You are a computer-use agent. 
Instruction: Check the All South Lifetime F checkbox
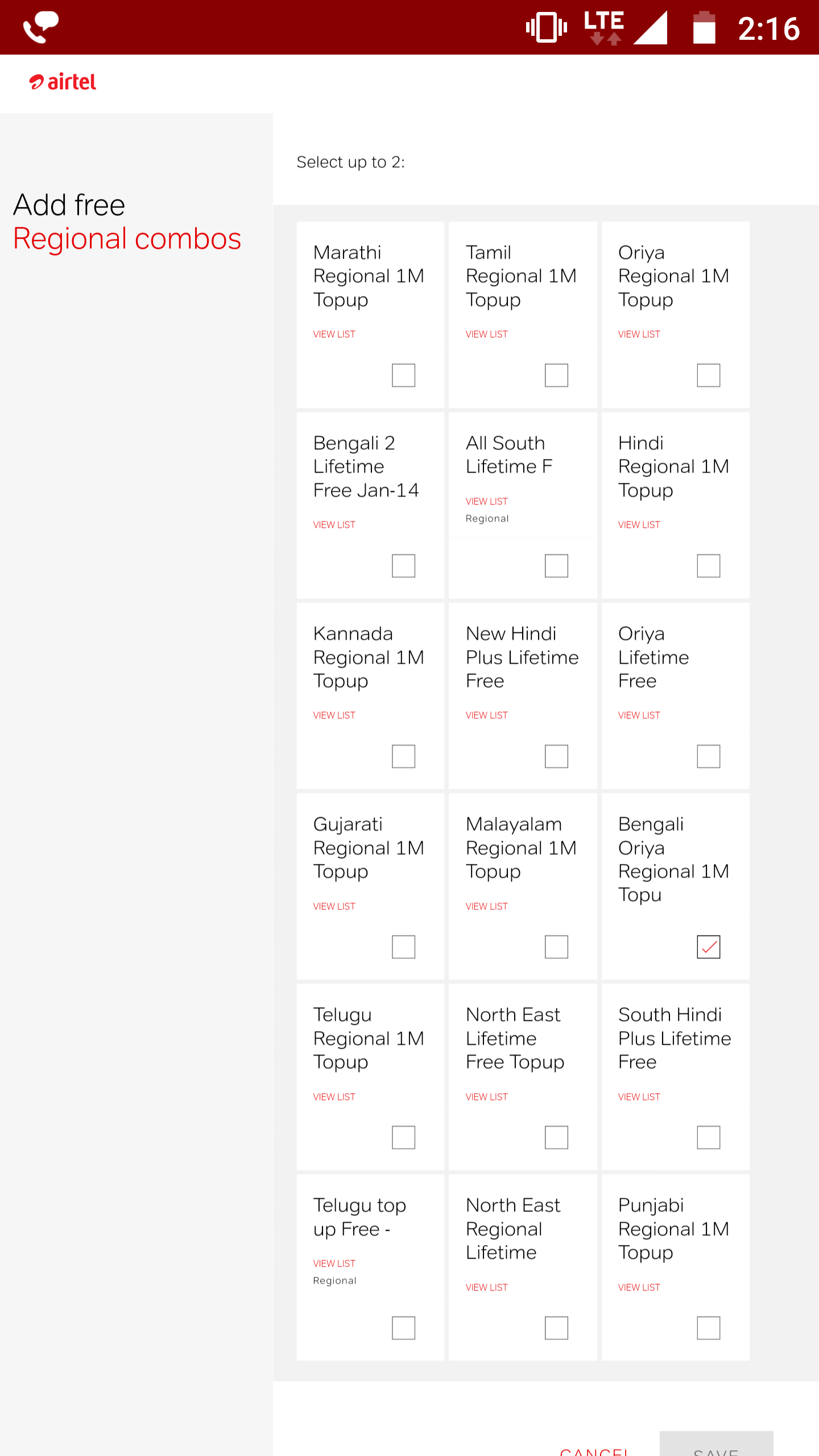[x=556, y=566]
